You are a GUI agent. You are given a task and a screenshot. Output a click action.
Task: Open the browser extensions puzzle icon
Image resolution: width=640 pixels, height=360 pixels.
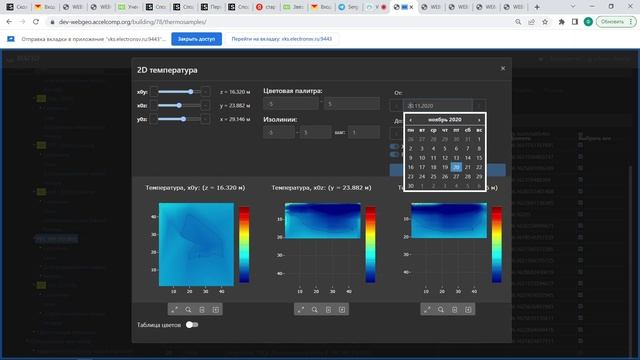coord(562,22)
